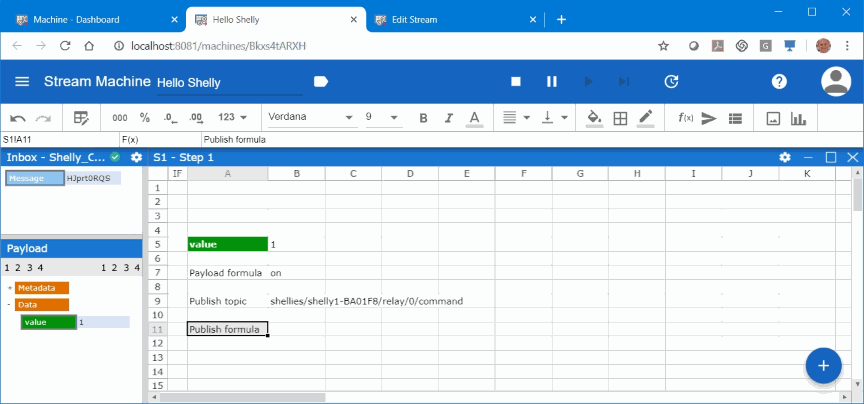The width and height of the screenshot is (864, 404).
Task: Open the cell borders tool
Action: tap(620, 118)
